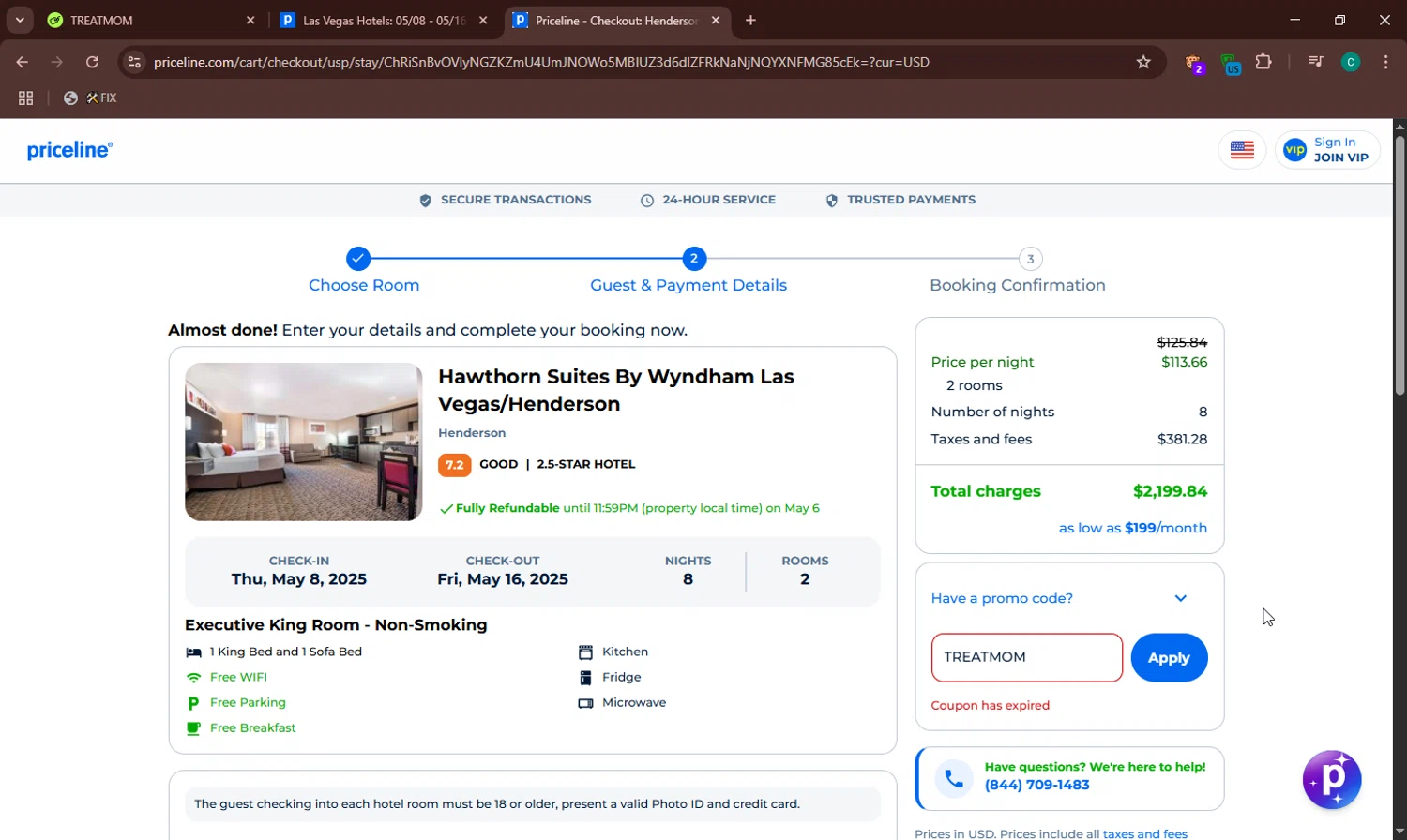
Task: Open a new browser tab
Action: pos(750,20)
